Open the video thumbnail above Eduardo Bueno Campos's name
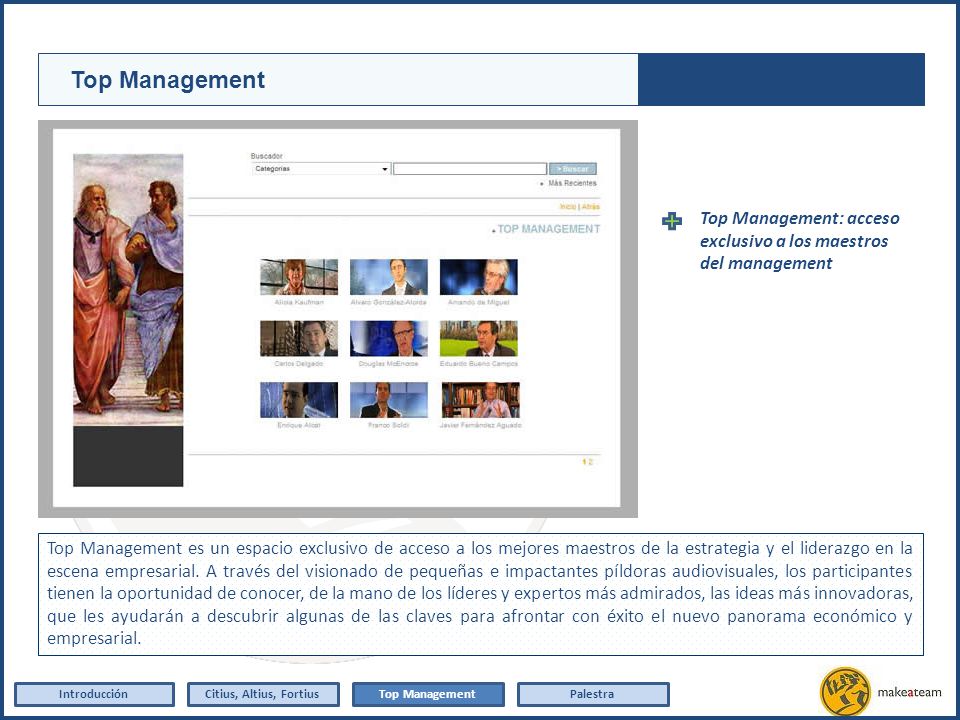The height and width of the screenshot is (720, 960). pos(479,338)
